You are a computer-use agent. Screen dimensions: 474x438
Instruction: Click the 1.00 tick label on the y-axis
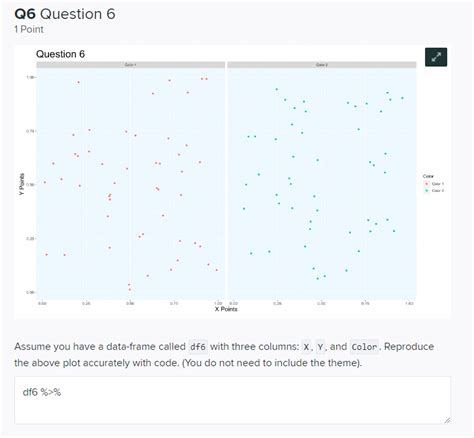30,77
